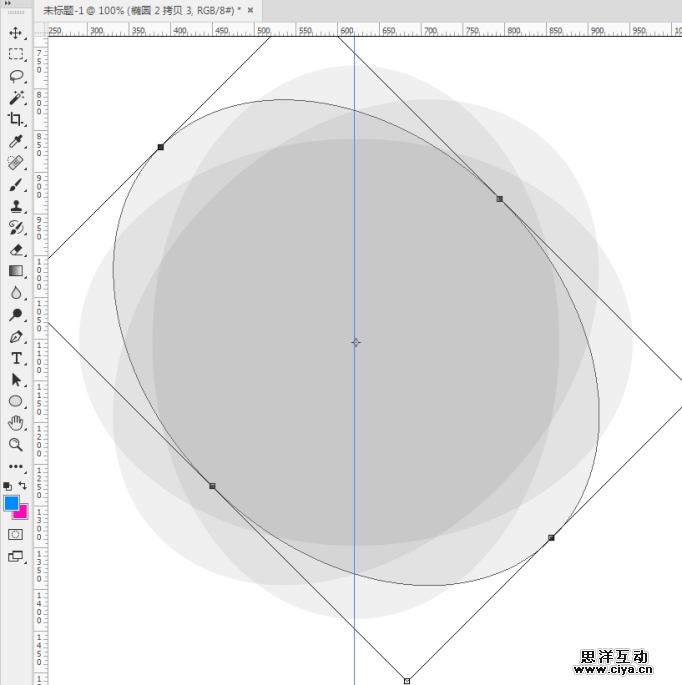The height and width of the screenshot is (685, 682).
Task: Toggle Quick Mask mode
Action: [x=16, y=535]
